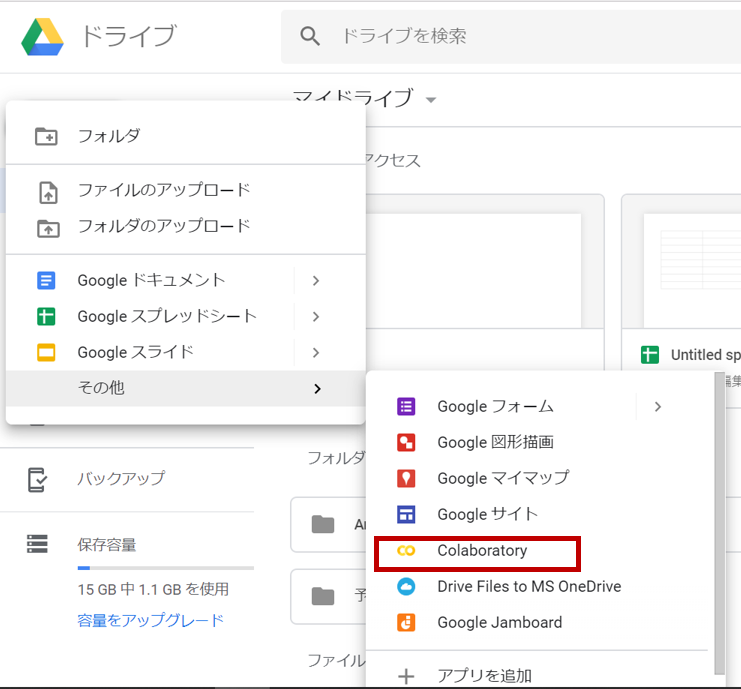Select Drive Files to MS OneDrive
741x689 pixels.
point(540,586)
